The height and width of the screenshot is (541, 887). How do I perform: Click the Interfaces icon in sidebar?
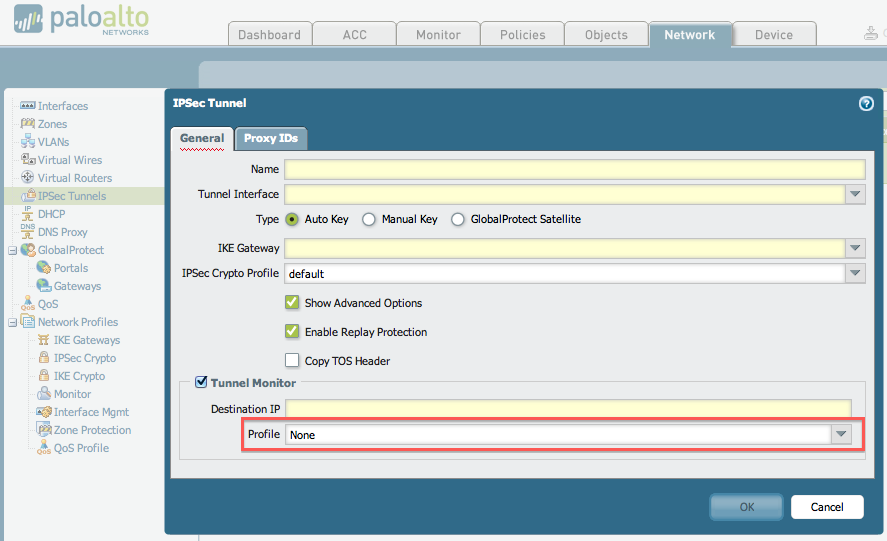click(x=28, y=106)
